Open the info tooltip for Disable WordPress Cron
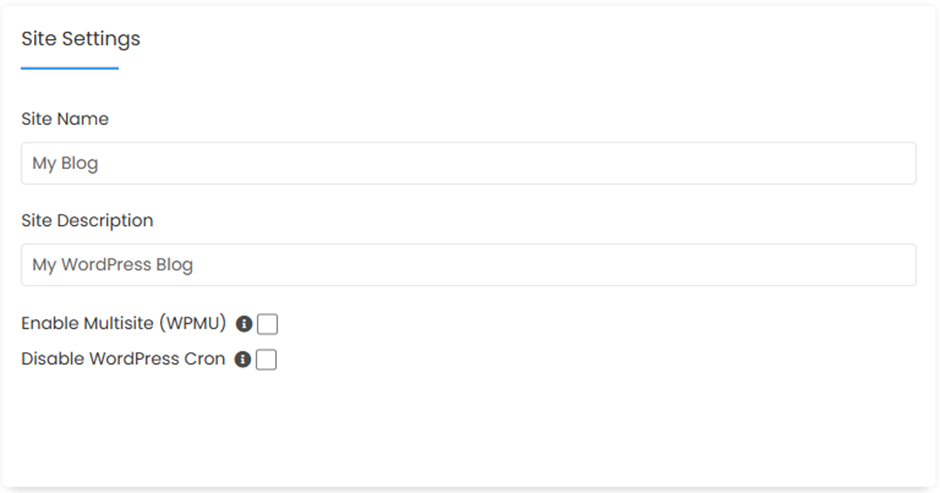The image size is (940, 493). click(242, 359)
